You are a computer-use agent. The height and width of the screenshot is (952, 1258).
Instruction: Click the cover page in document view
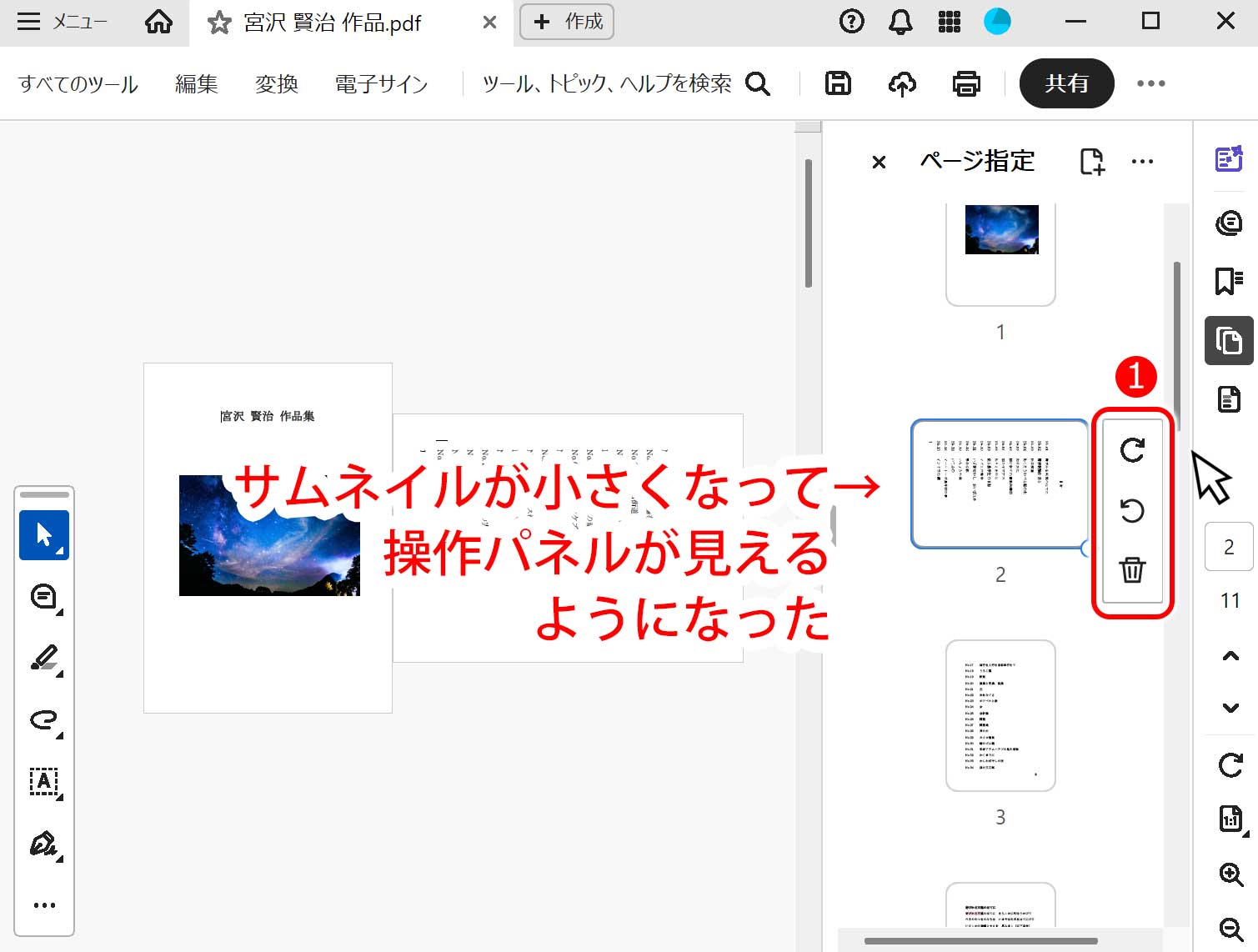[268, 538]
